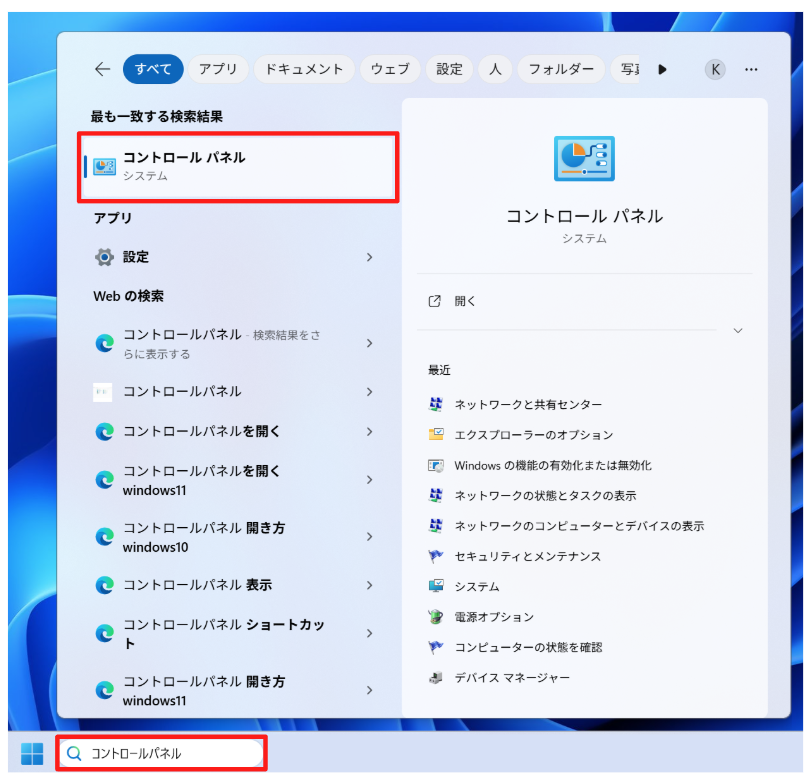The width and height of the screenshot is (808, 780).
Task: Click the システム monitor icon
Action: tap(435, 586)
